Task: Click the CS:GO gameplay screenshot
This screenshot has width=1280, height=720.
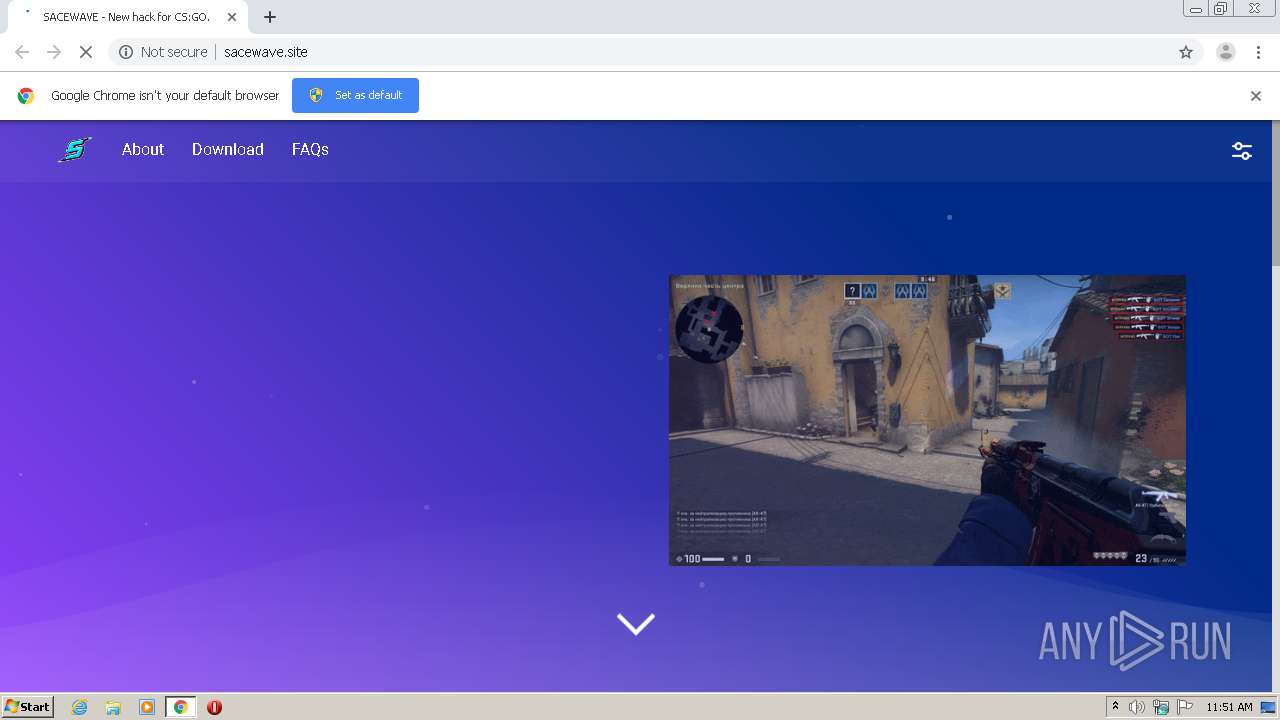Action: tap(927, 420)
